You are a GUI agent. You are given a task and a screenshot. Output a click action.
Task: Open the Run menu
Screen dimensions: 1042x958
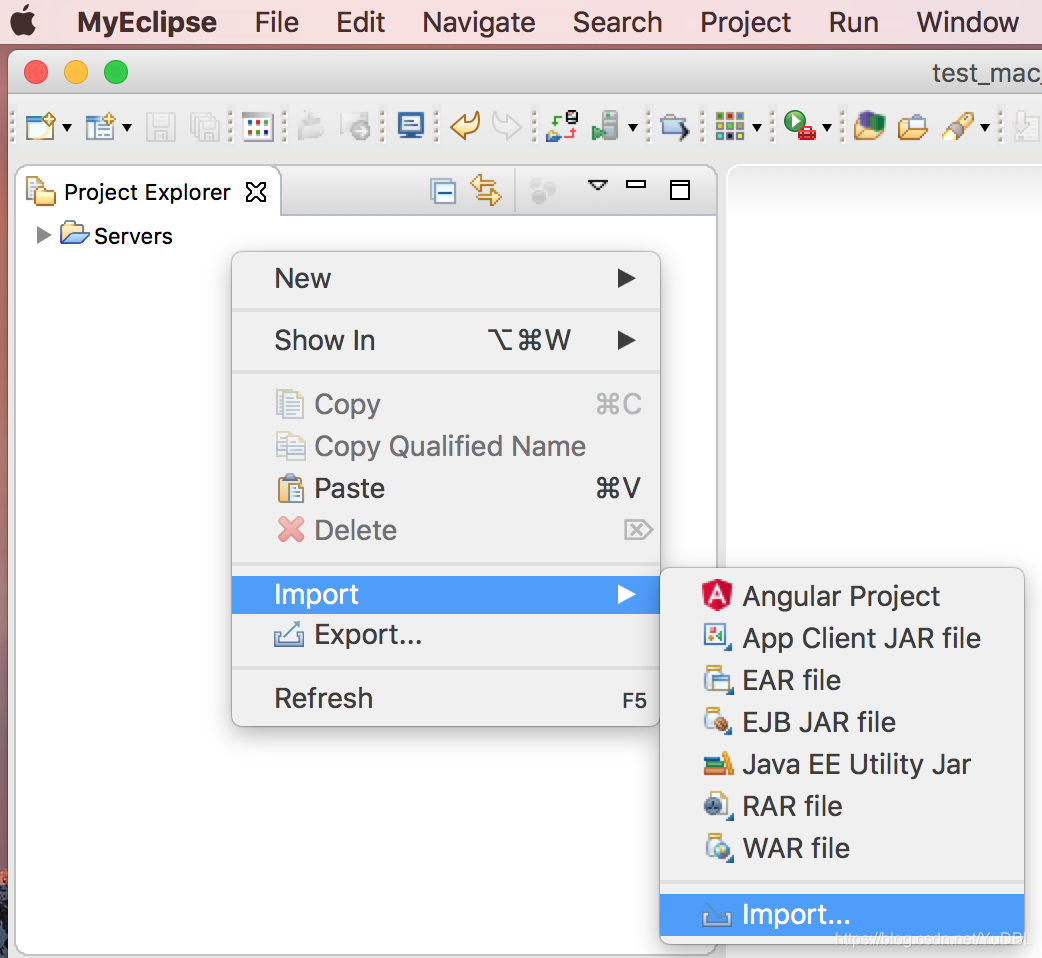tap(853, 23)
